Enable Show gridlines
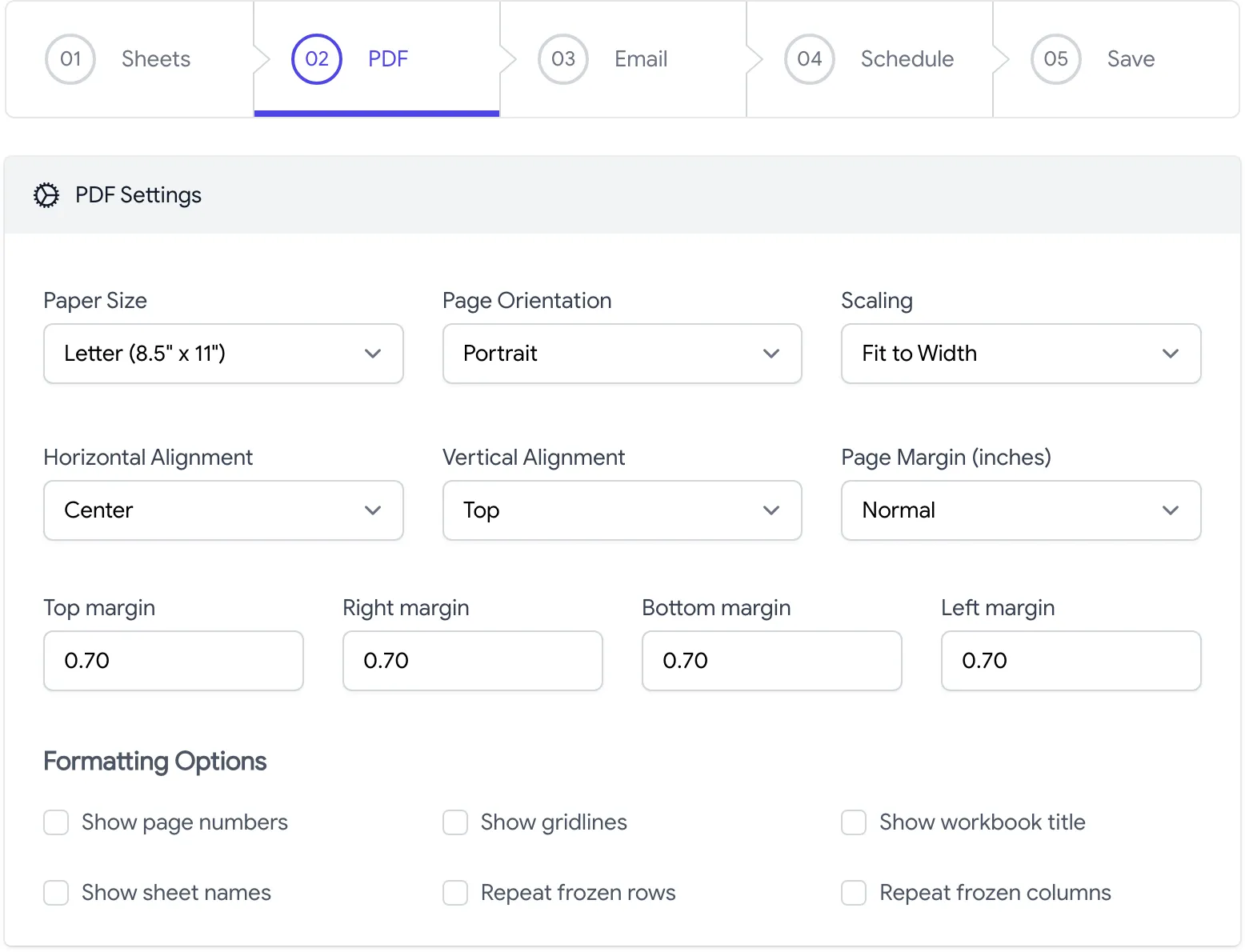The width and height of the screenshot is (1245, 952). click(454, 822)
